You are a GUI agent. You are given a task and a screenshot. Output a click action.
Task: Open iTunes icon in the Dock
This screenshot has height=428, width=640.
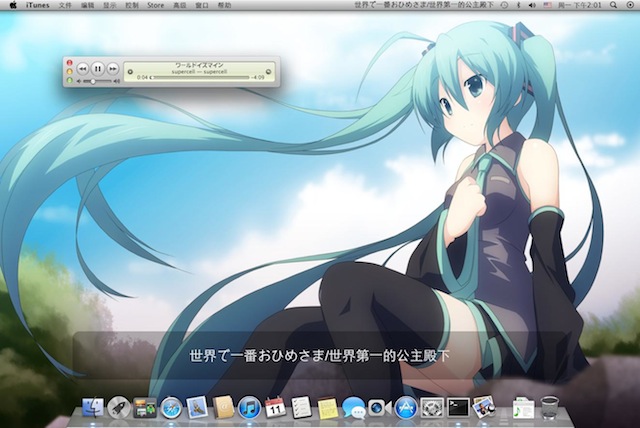pyautogui.click(x=249, y=407)
